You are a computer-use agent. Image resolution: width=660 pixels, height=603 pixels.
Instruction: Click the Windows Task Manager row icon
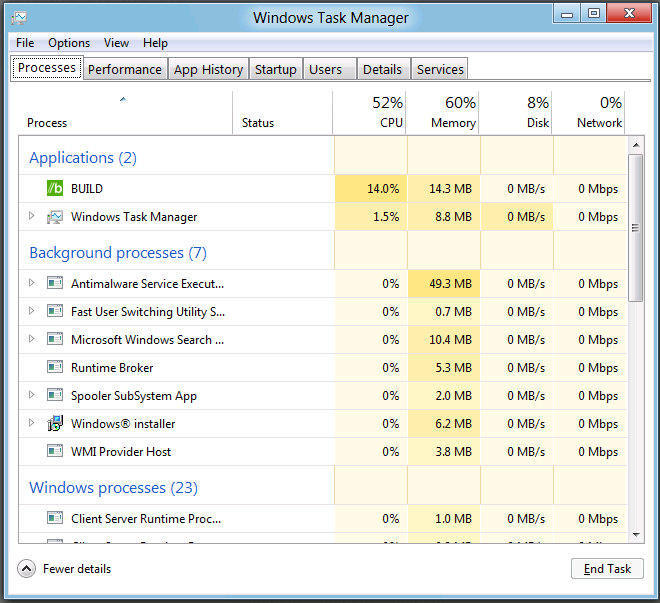pyautogui.click(x=55, y=217)
